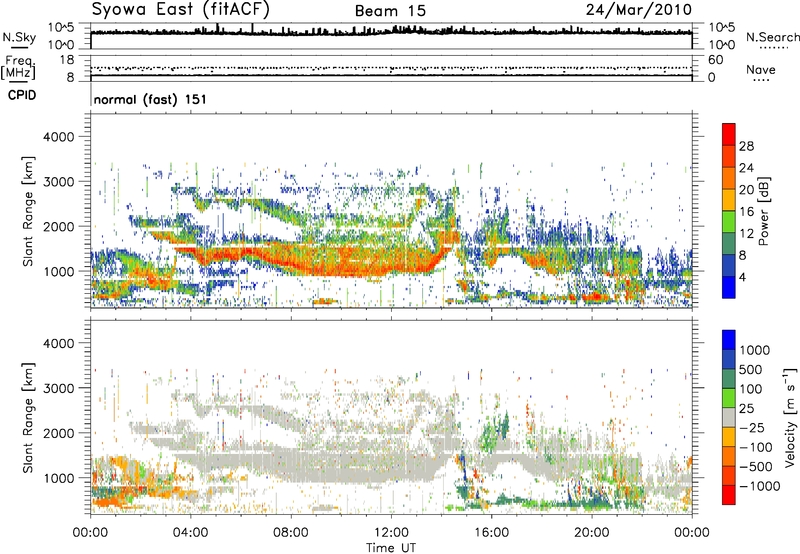
Task: Click the '28' label on Power colorbar
Action: click(746, 146)
